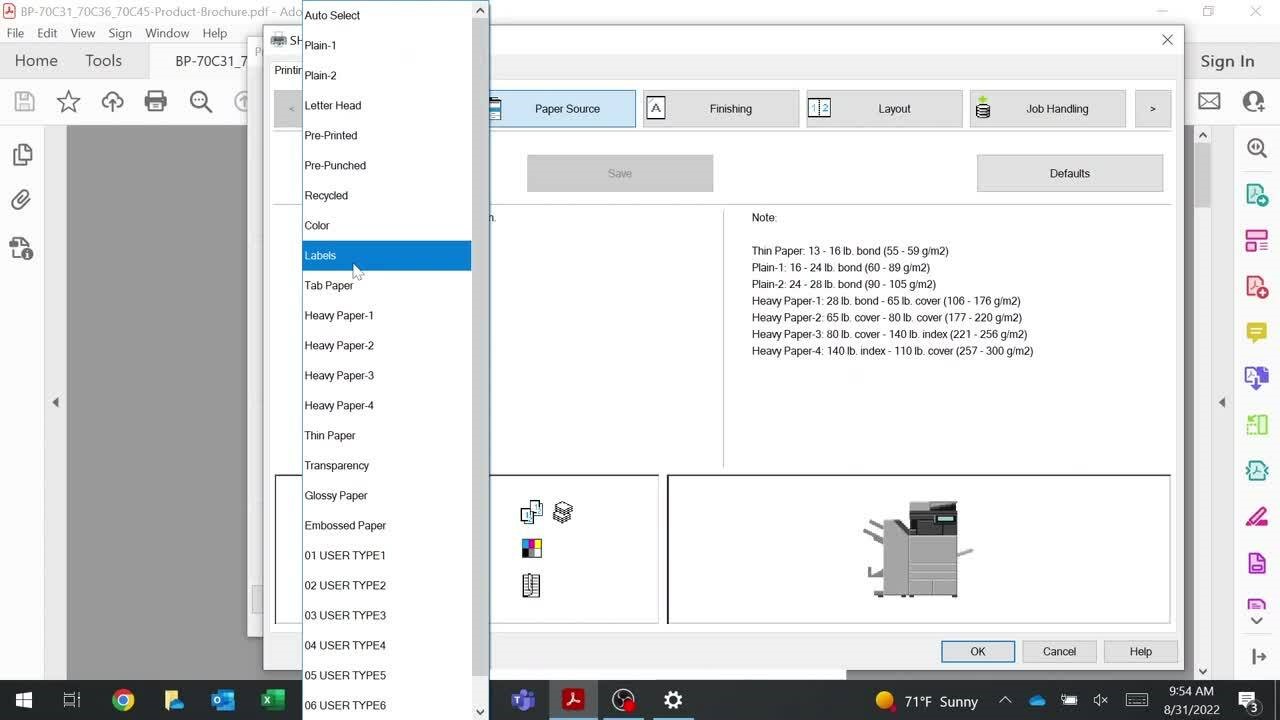The width and height of the screenshot is (1280, 720).
Task: Click Sign In link in Acrobat
Action: click(x=1227, y=61)
